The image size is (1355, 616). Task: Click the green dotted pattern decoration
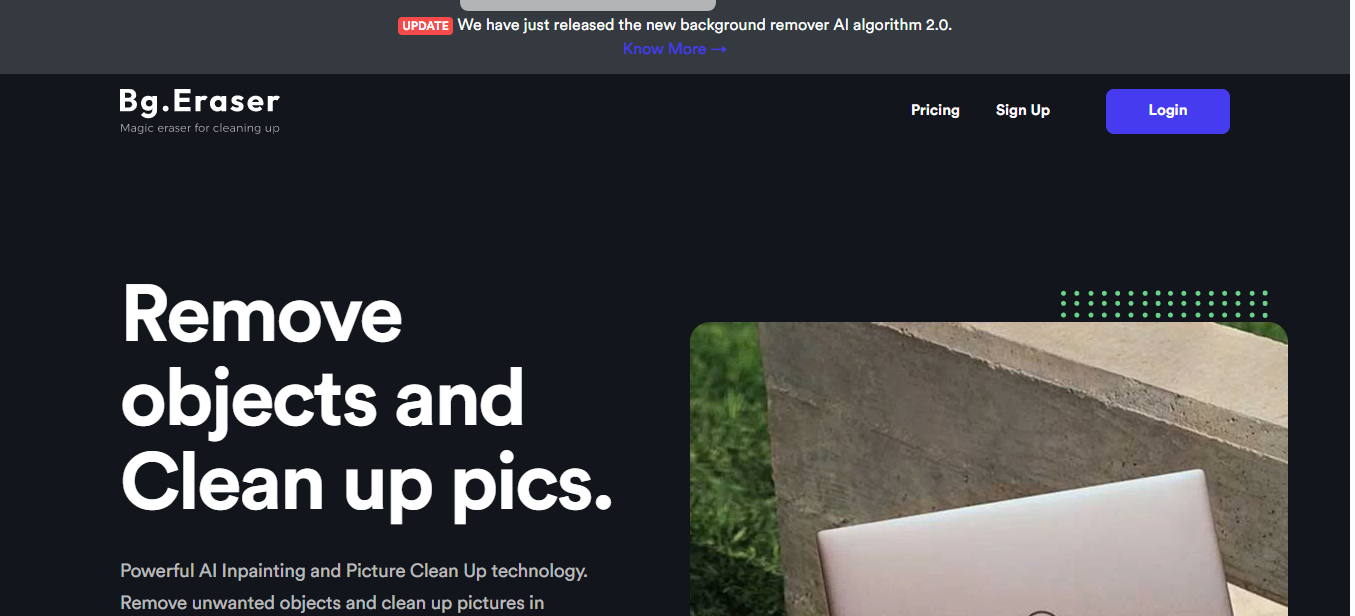point(1164,303)
